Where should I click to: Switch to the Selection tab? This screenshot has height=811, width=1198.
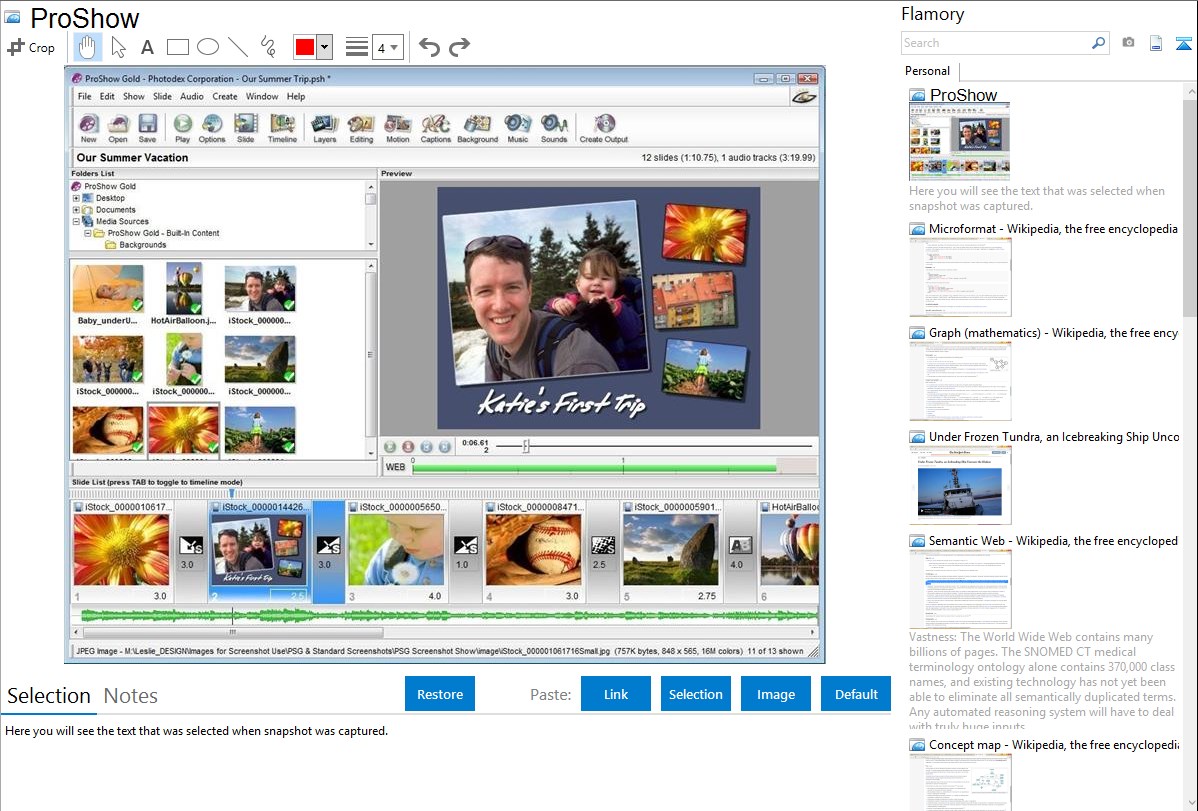pos(48,696)
